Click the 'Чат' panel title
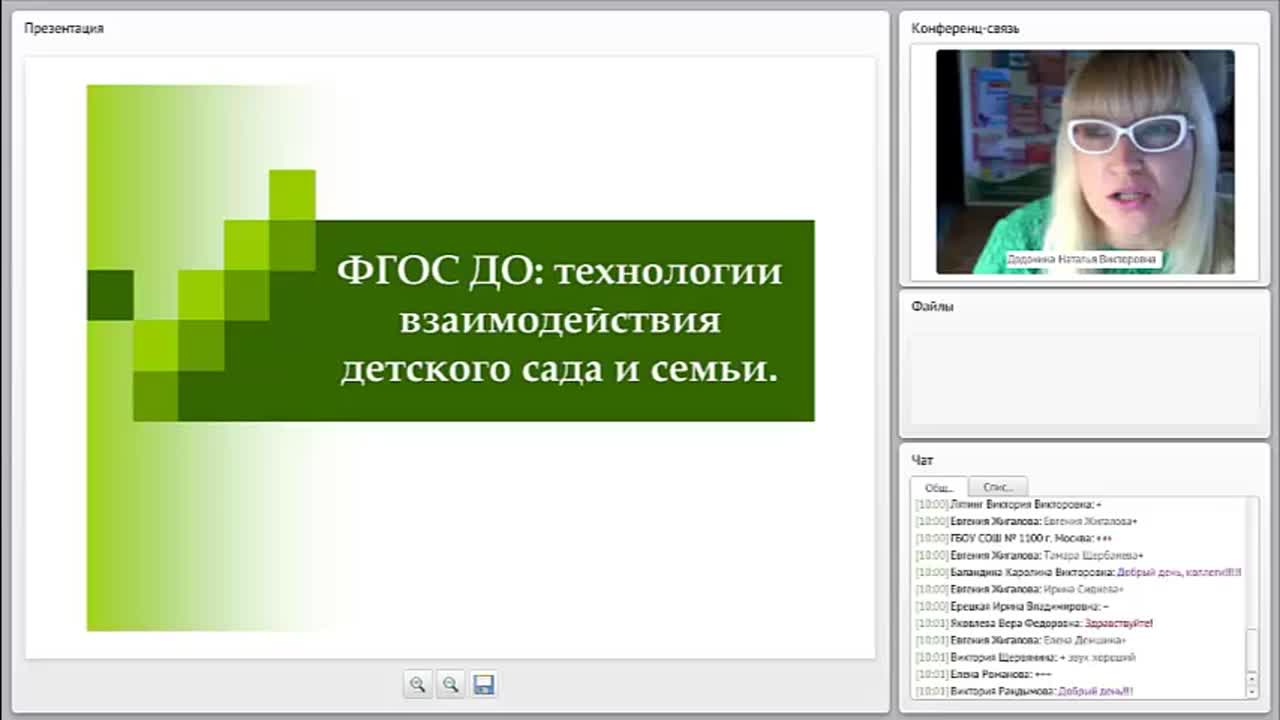Image resolution: width=1280 pixels, height=720 pixels. pos(922,461)
